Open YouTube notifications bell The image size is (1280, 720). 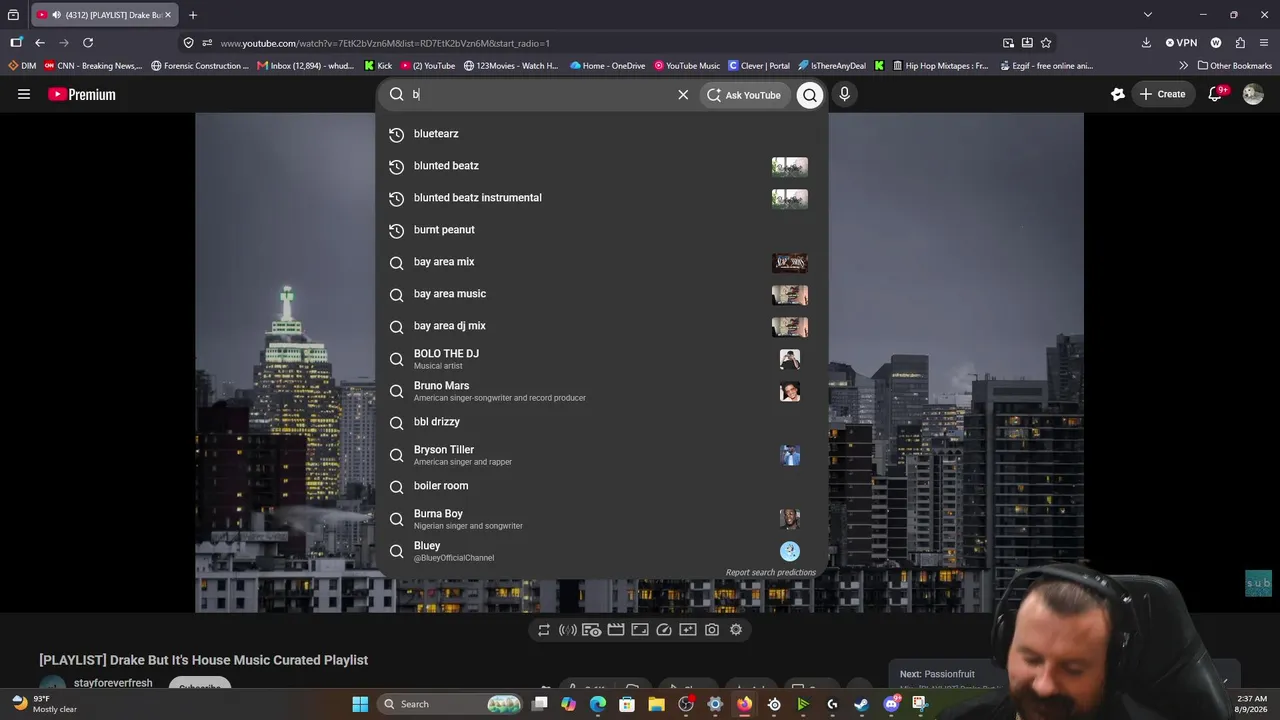(x=1216, y=94)
